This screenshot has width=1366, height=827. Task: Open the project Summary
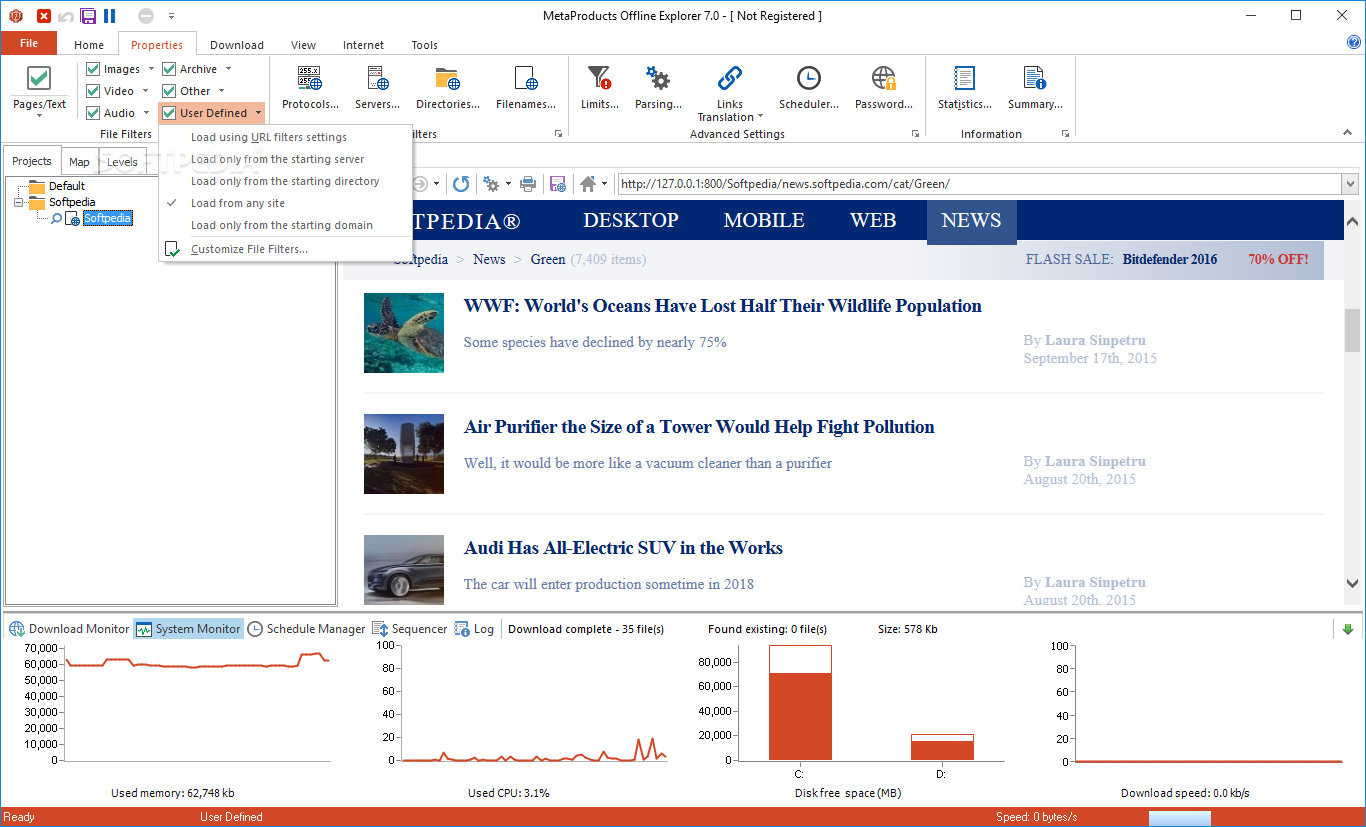tap(1035, 87)
